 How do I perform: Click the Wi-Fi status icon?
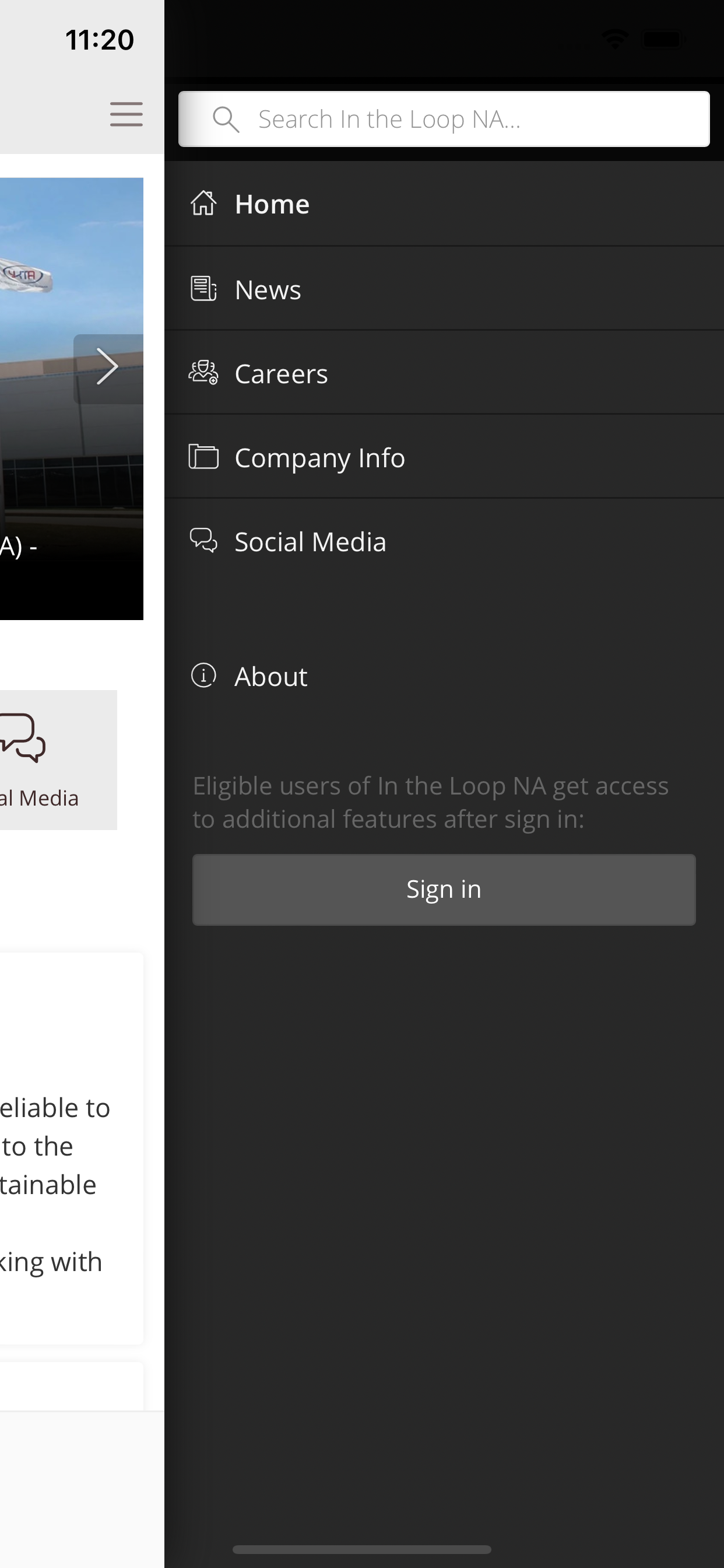tap(614, 40)
